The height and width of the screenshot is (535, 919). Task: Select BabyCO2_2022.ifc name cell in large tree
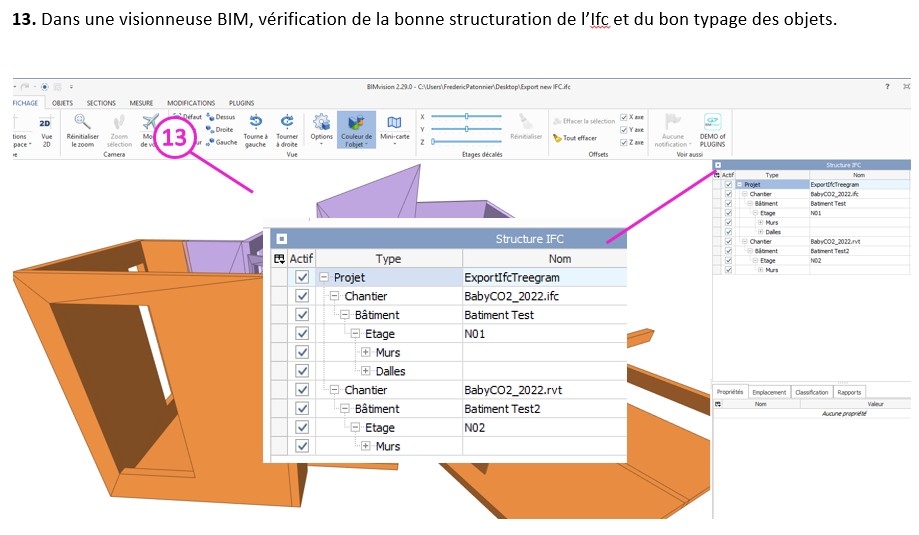[x=511, y=296]
